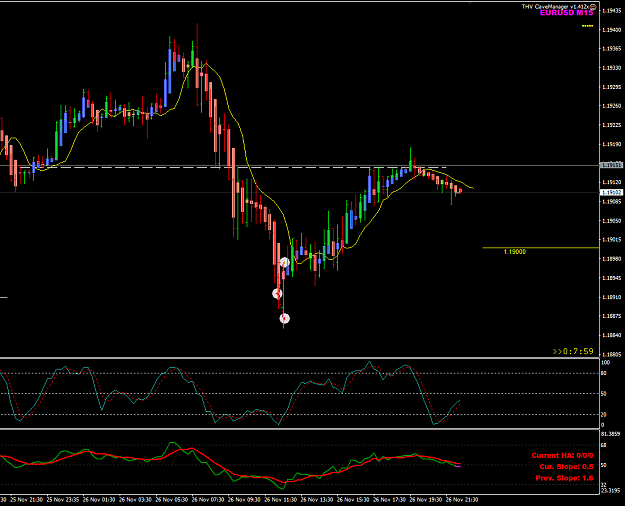This screenshot has height=506, width=625.
Task: Click the 26 Nov 17:30 time label
Action: click(389, 500)
